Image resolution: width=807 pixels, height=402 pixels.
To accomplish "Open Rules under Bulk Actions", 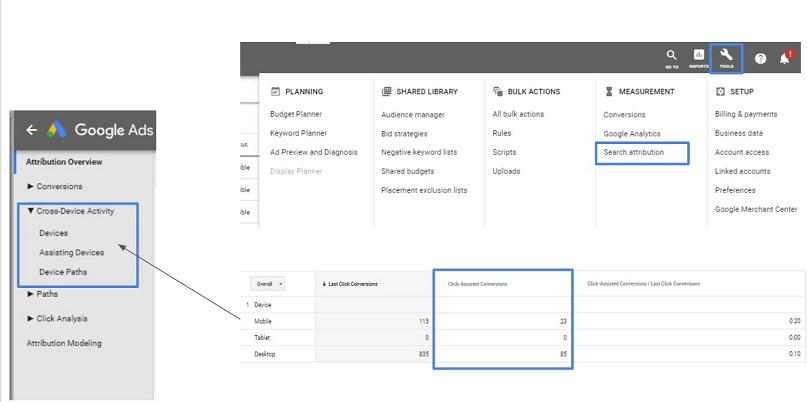I will point(502,133).
